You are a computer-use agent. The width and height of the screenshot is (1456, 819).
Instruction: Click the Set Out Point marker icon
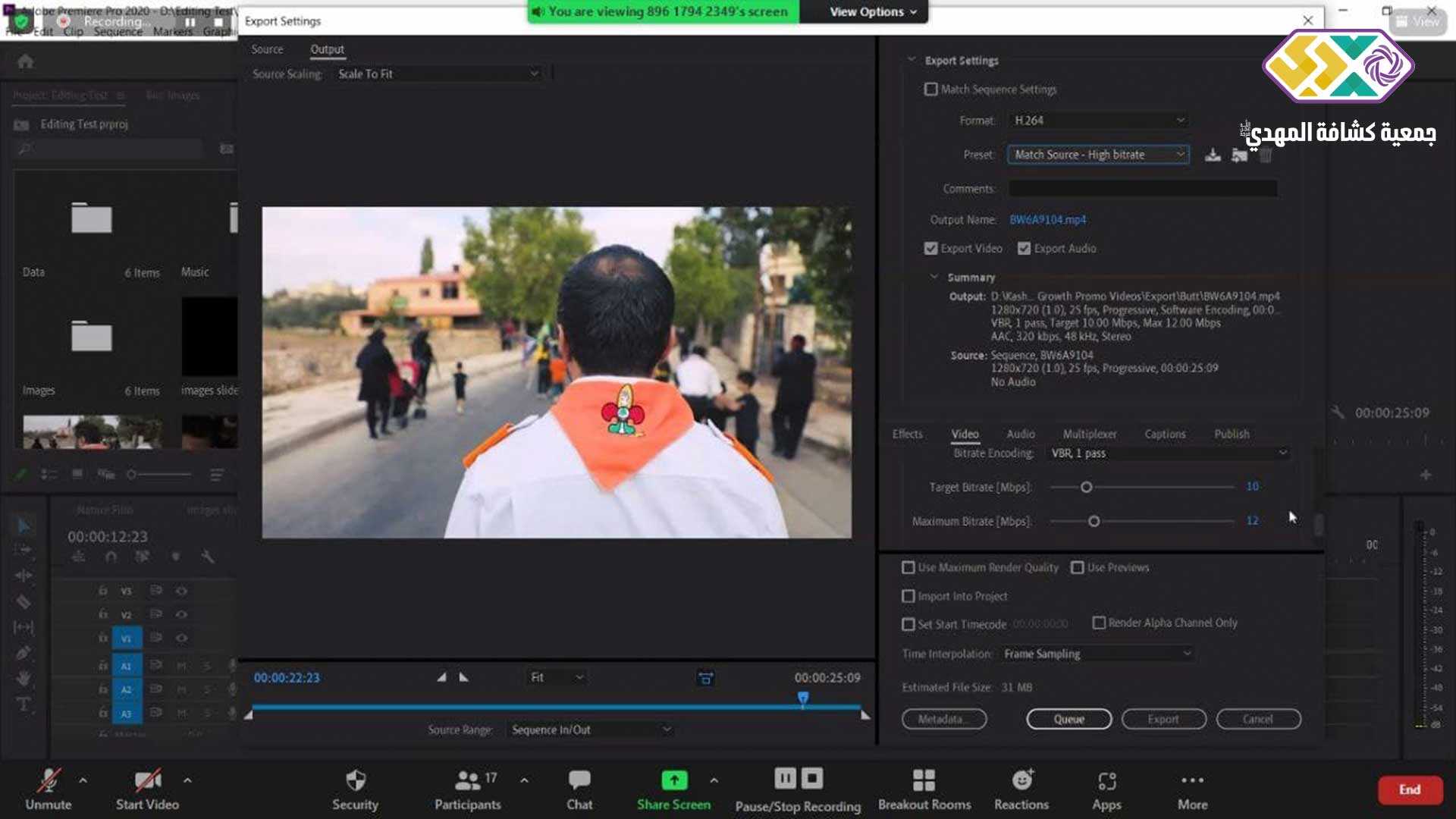pos(464,677)
